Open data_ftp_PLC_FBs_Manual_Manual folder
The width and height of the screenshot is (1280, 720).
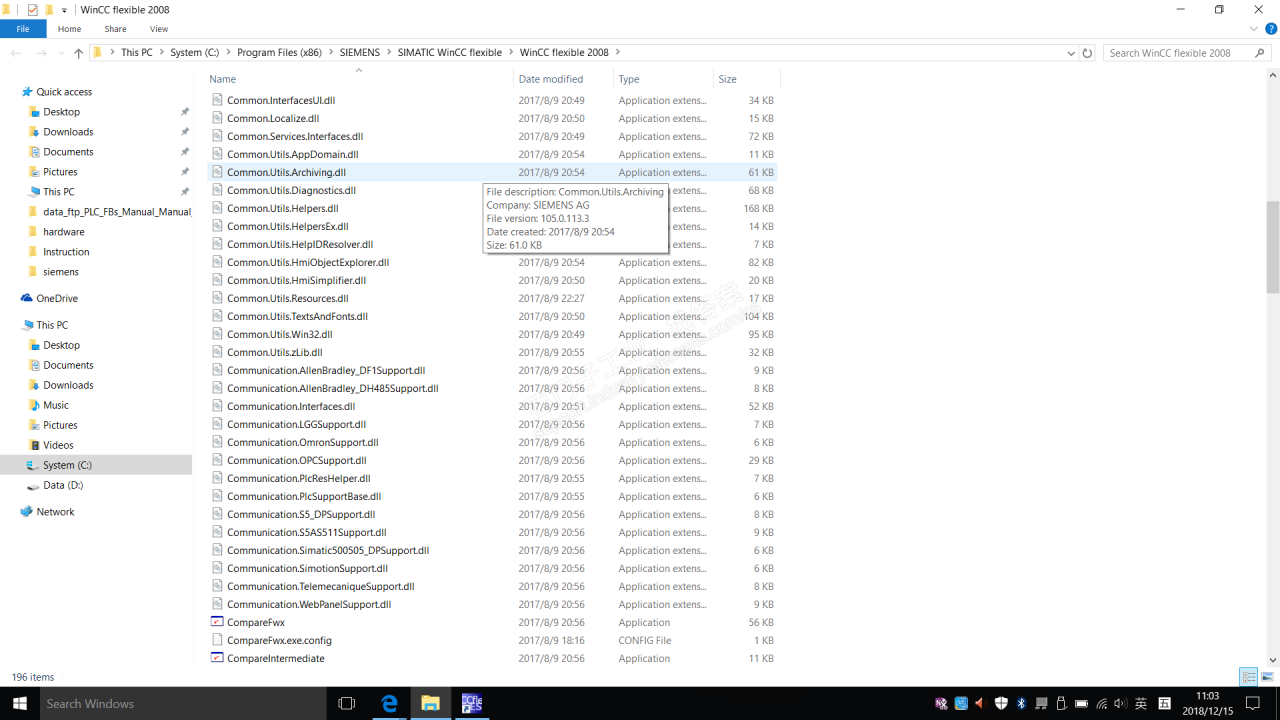pyautogui.click(x=116, y=212)
